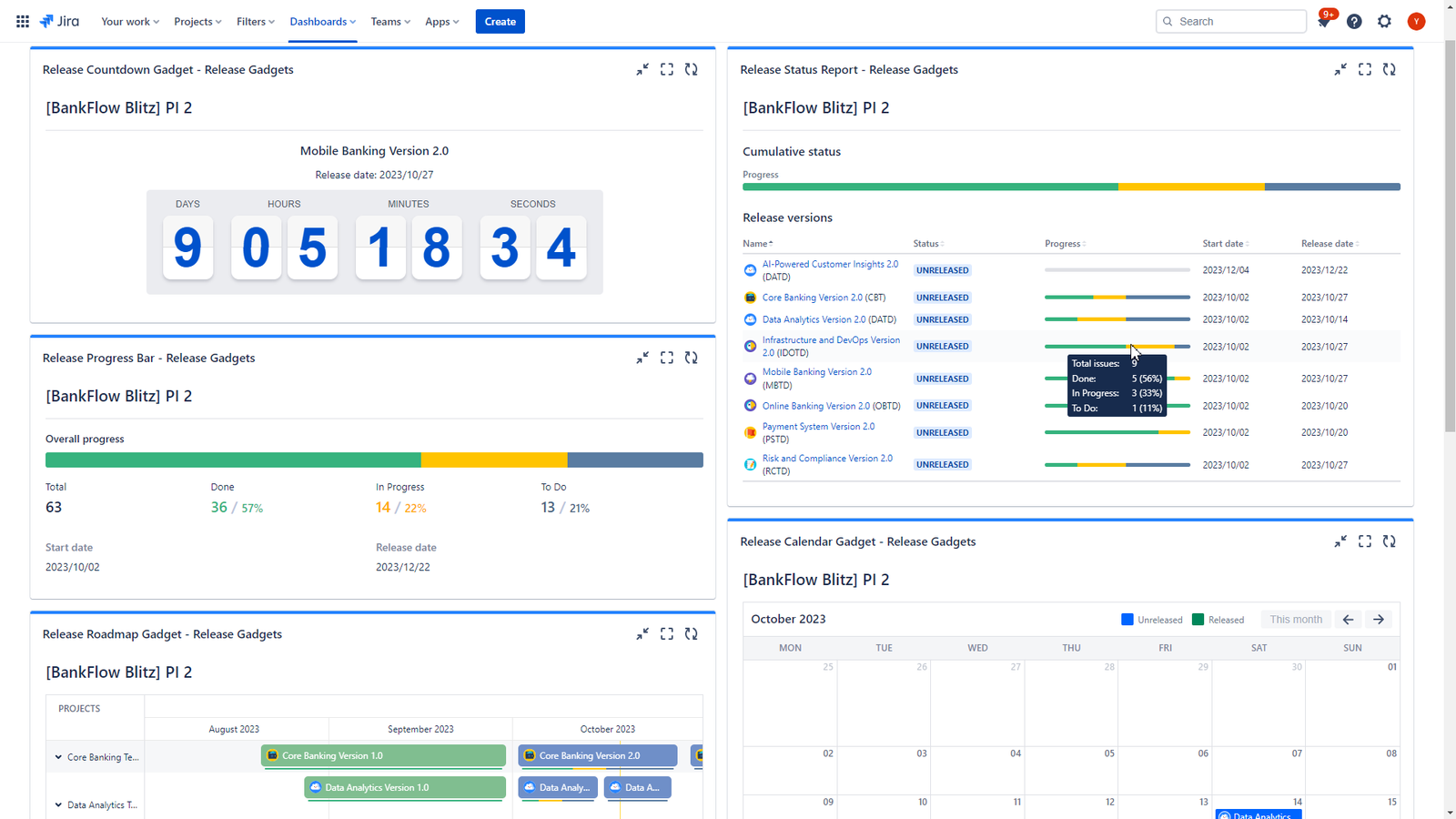The image size is (1456, 819).
Task: Sort release versions by Name column
Action: [758, 244]
